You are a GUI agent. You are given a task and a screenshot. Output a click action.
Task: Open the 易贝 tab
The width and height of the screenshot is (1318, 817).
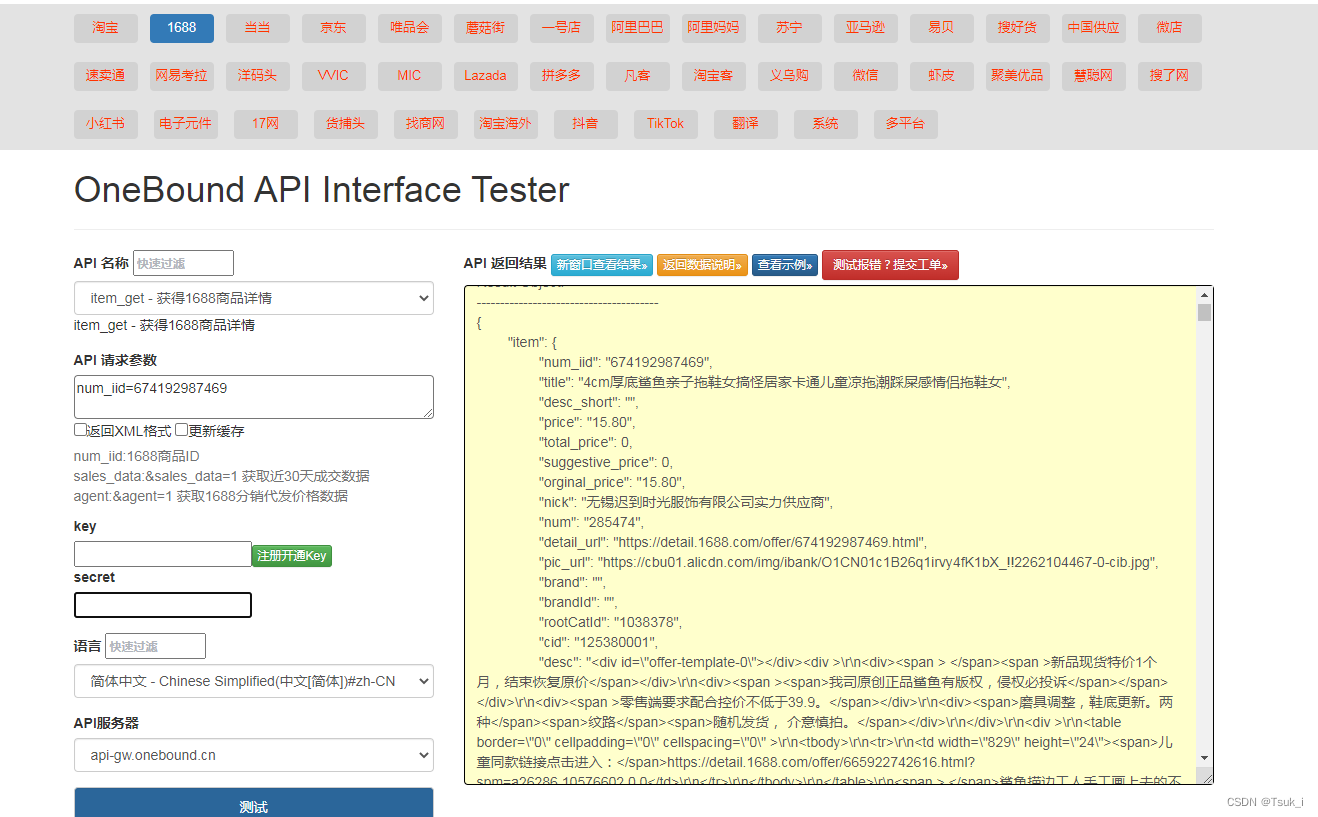pos(942,28)
